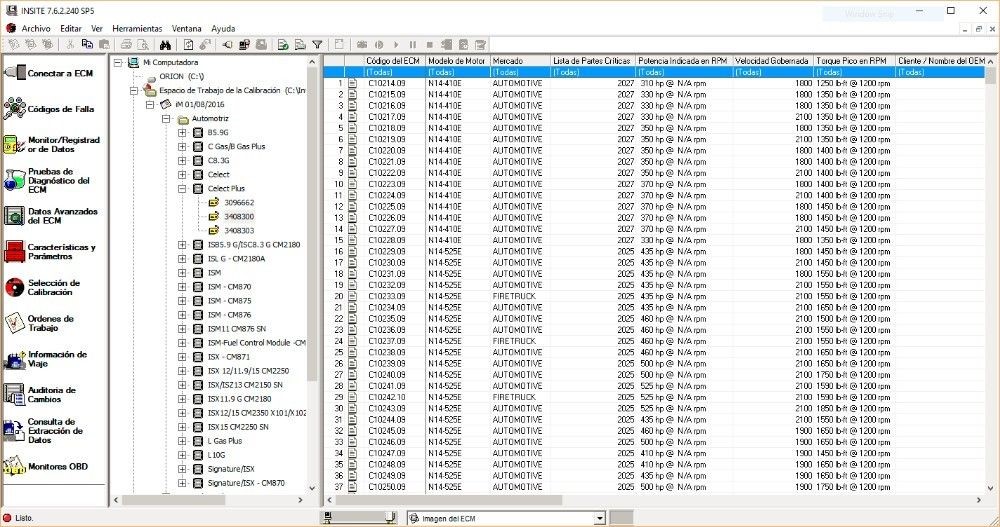This screenshot has height=527, width=1000.
Task: Click the copy icon in toolbar
Action: pyautogui.click(x=88, y=45)
